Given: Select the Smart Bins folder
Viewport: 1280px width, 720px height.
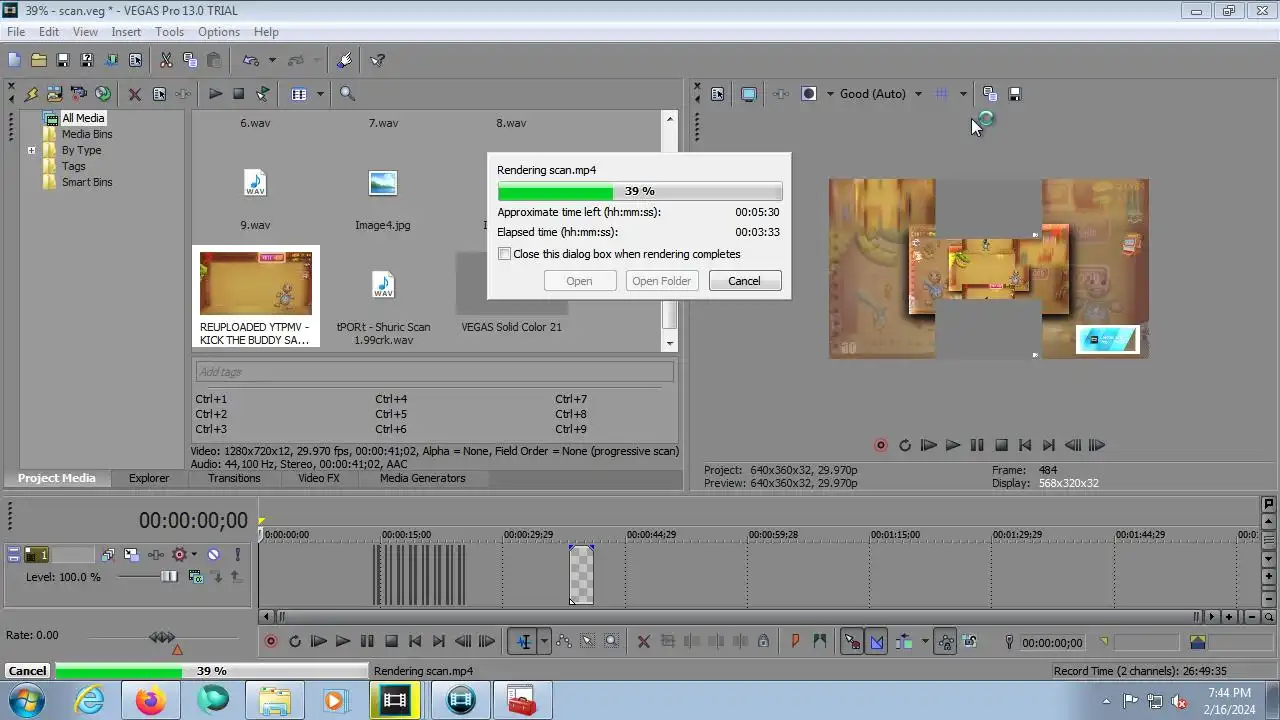Looking at the screenshot, I should pos(87,182).
